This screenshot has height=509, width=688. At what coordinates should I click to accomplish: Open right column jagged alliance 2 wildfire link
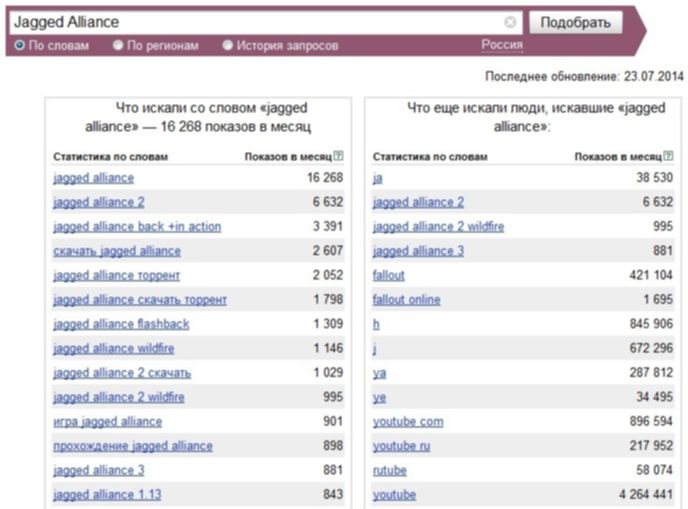[438, 227]
